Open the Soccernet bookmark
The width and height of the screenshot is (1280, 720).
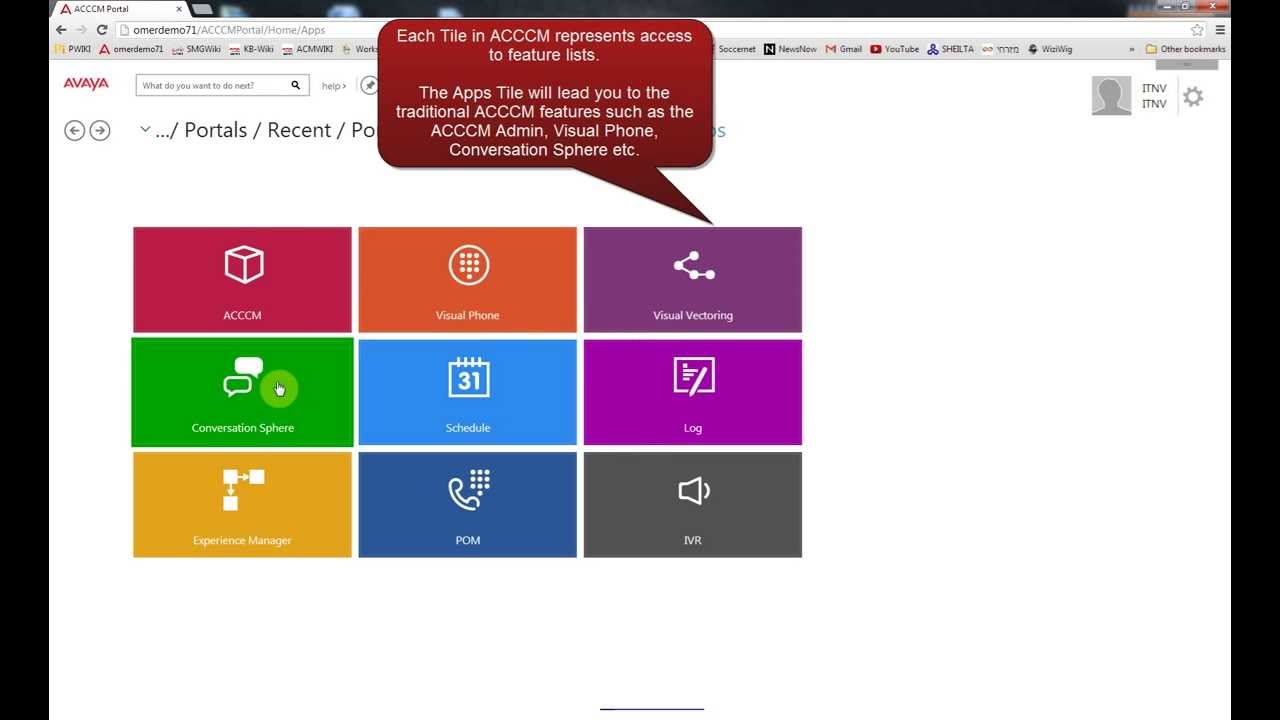coord(736,48)
